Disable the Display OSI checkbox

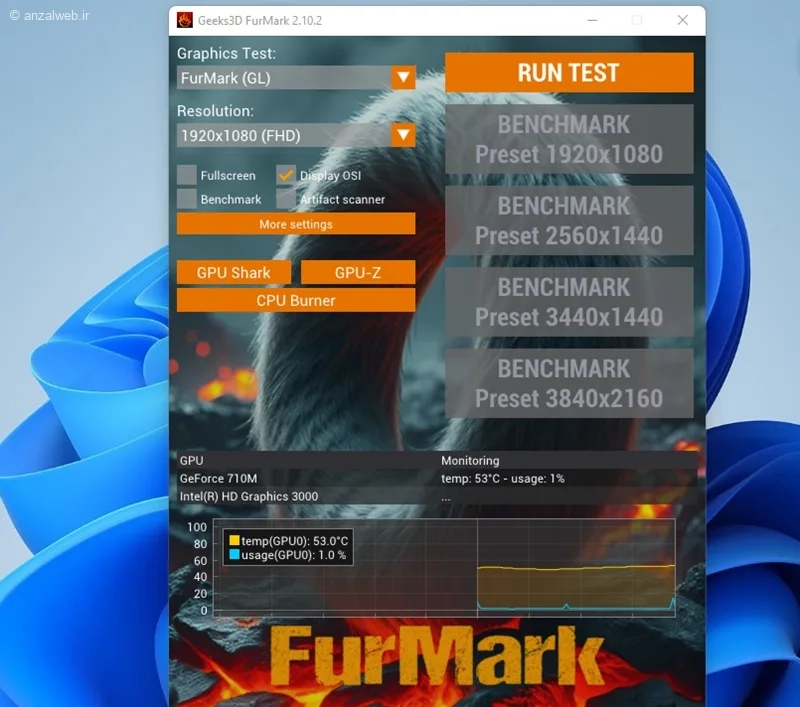coord(286,175)
